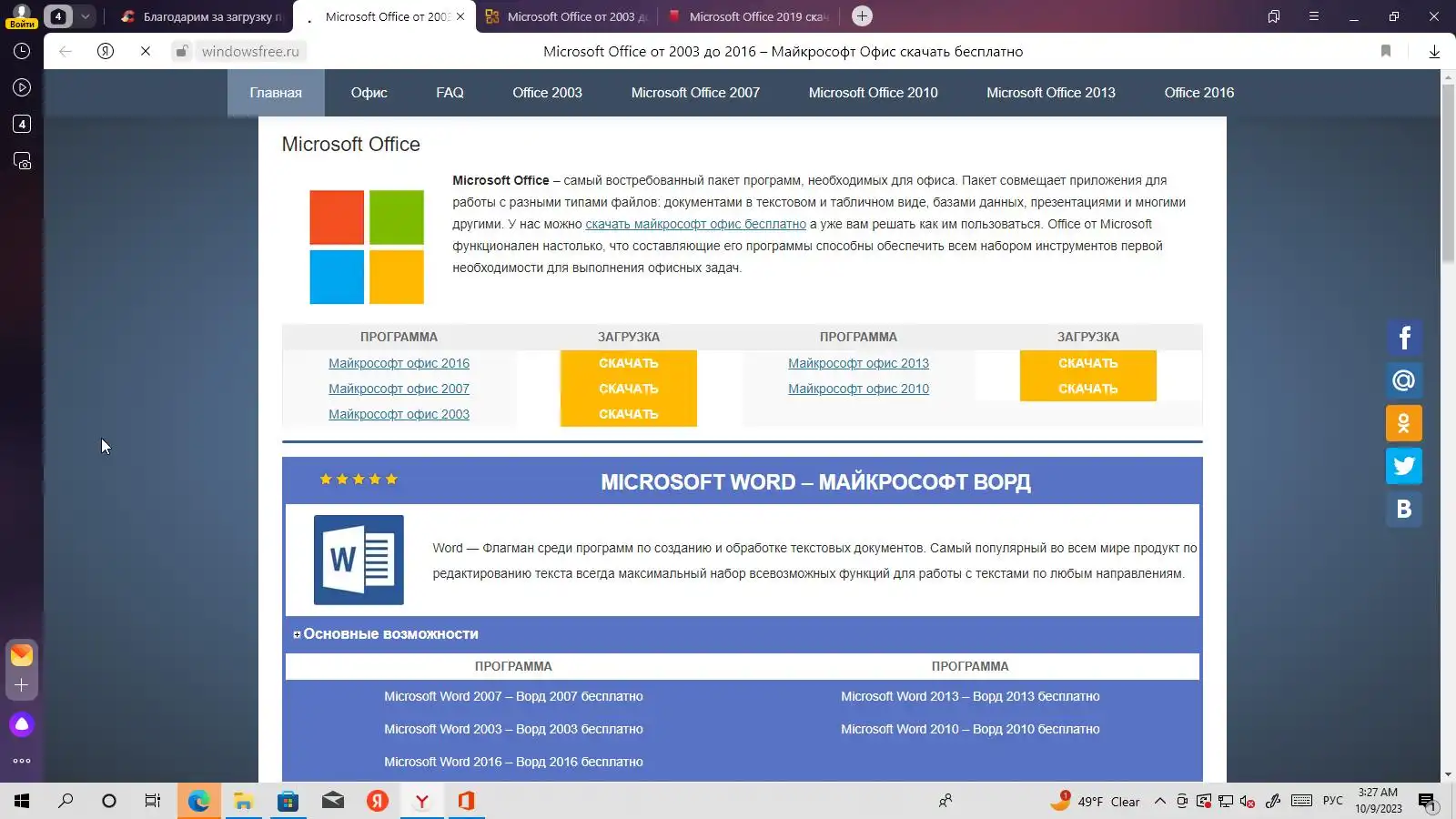Open link Майкрософт офис 2016
1456x819 pixels.
pyautogui.click(x=399, y=363)
